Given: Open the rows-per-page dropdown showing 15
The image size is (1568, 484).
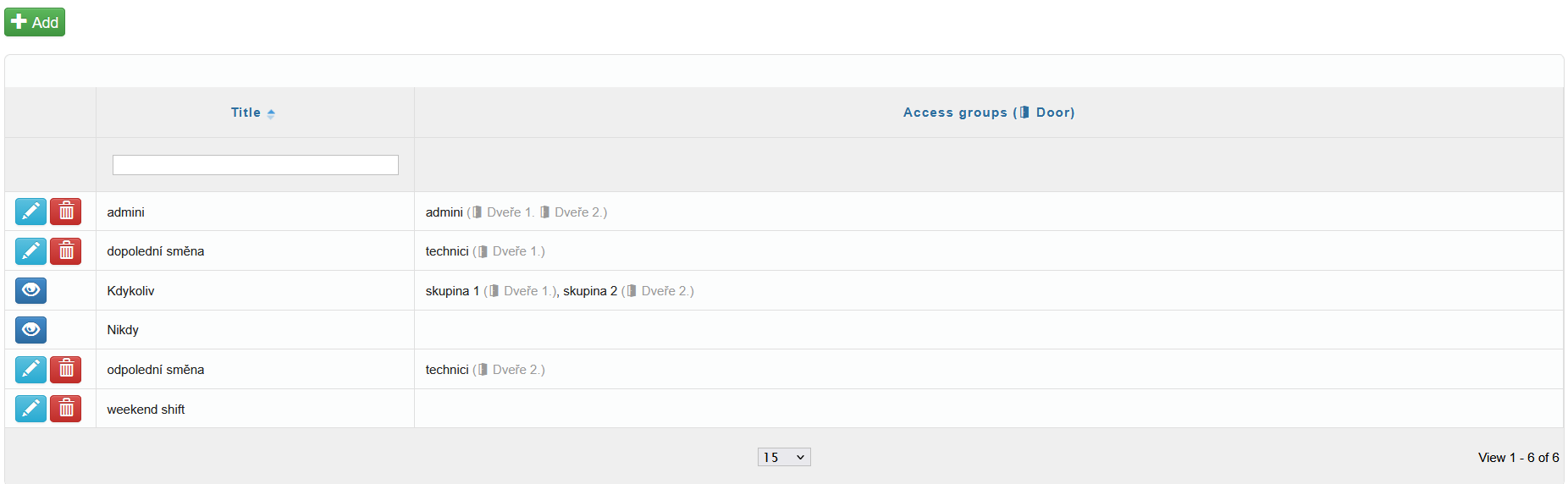Looking at the screenshot, I should tap(783, 458).
